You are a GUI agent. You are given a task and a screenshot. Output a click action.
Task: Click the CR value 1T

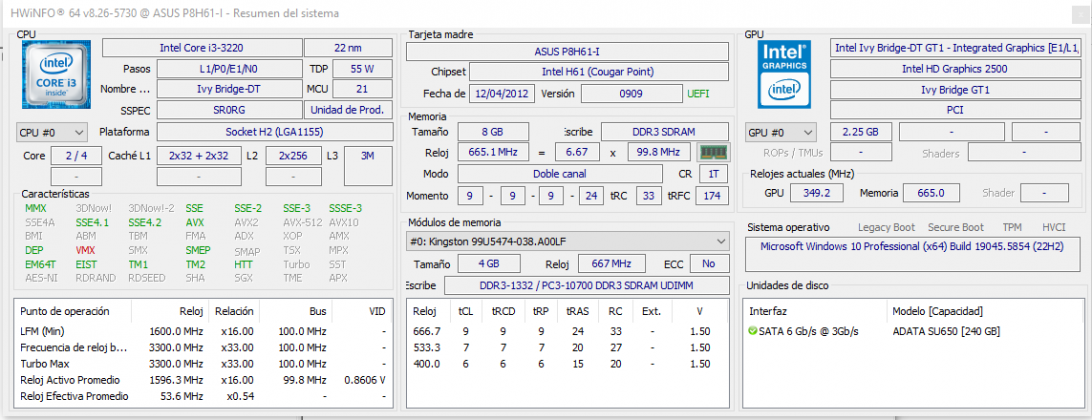coord(714,173)
